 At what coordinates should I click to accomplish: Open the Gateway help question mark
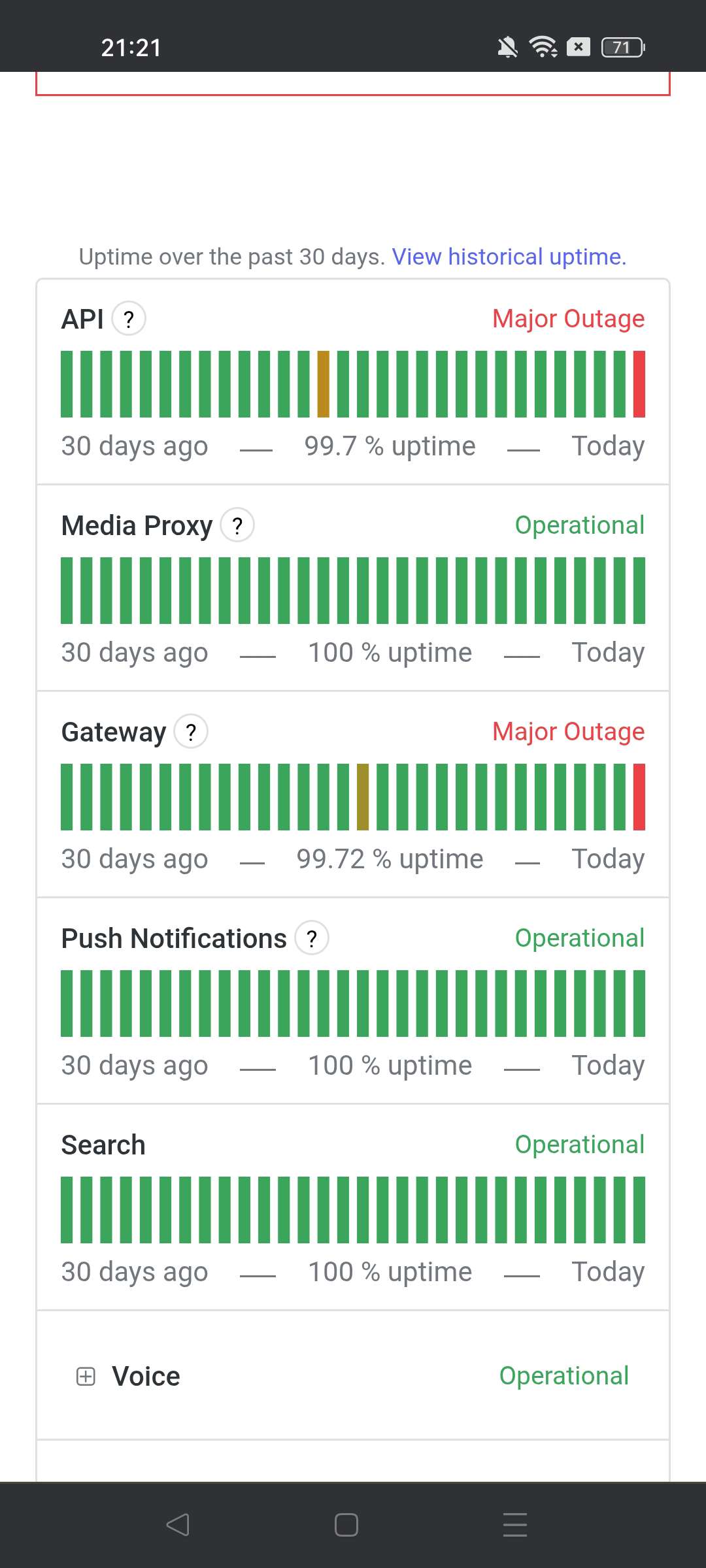coord(191,732)
